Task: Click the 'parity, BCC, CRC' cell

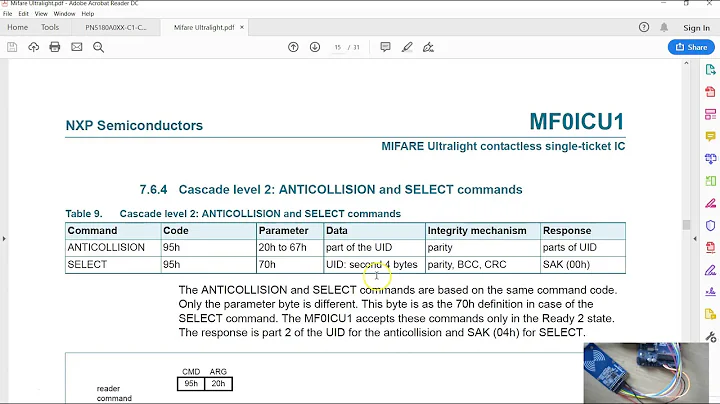Action: (x=483, y=264)
